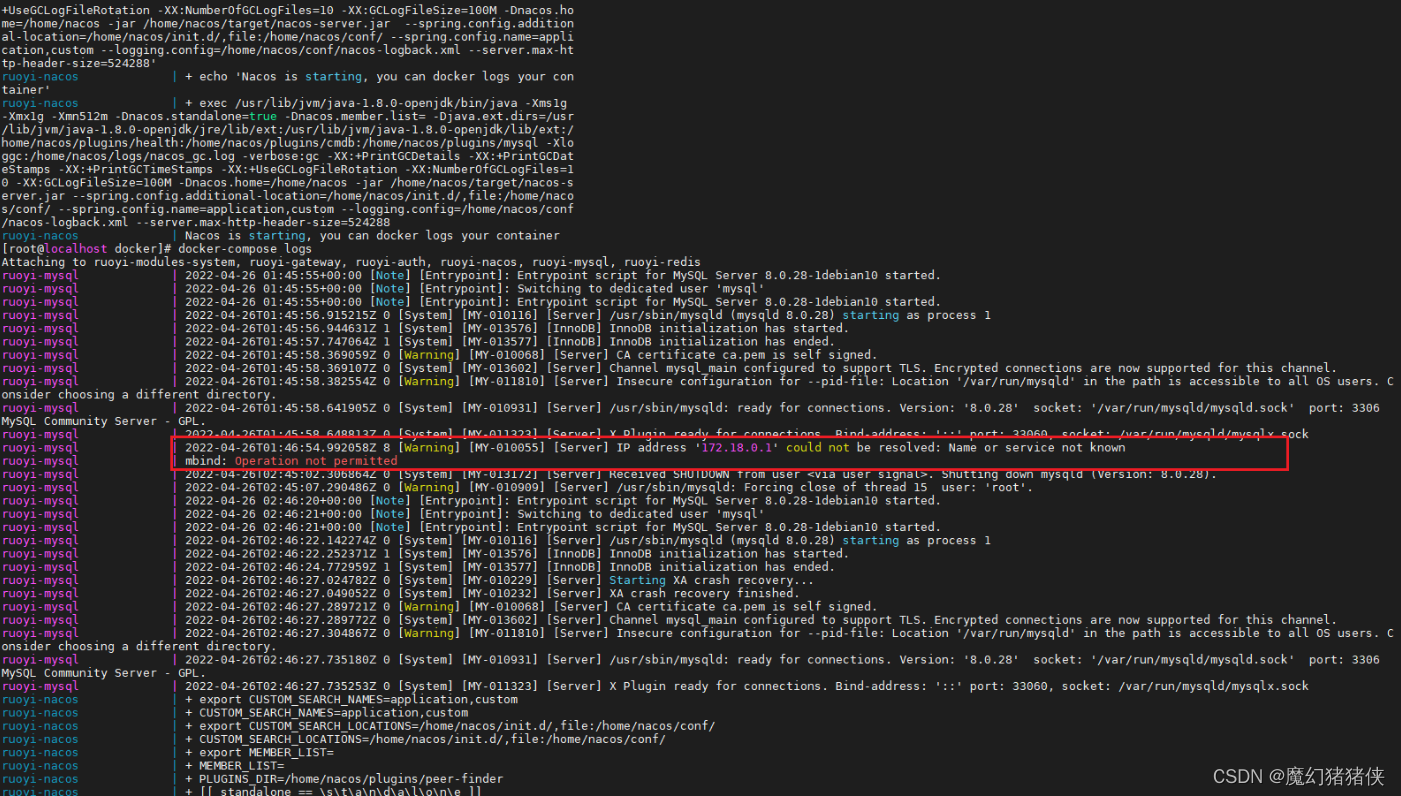The width and height of the screenshot is (1401, 796).
Task: Select 'ruoyi-redis' in the Attaching line
Action: click(664, 262)
